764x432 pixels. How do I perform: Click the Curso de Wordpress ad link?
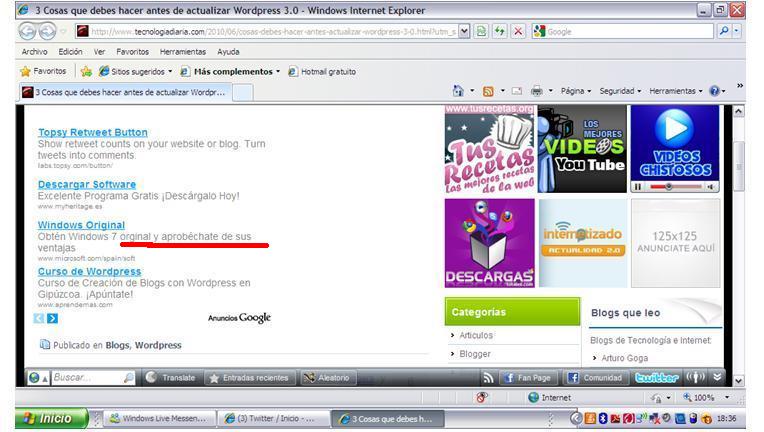pyautogui.click(x=89, y=271)
